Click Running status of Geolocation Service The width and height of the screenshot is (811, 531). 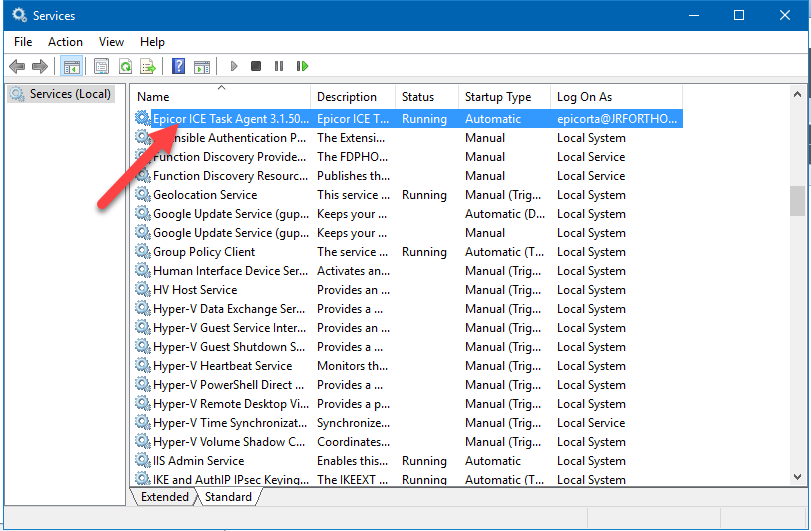coord(424,195)
